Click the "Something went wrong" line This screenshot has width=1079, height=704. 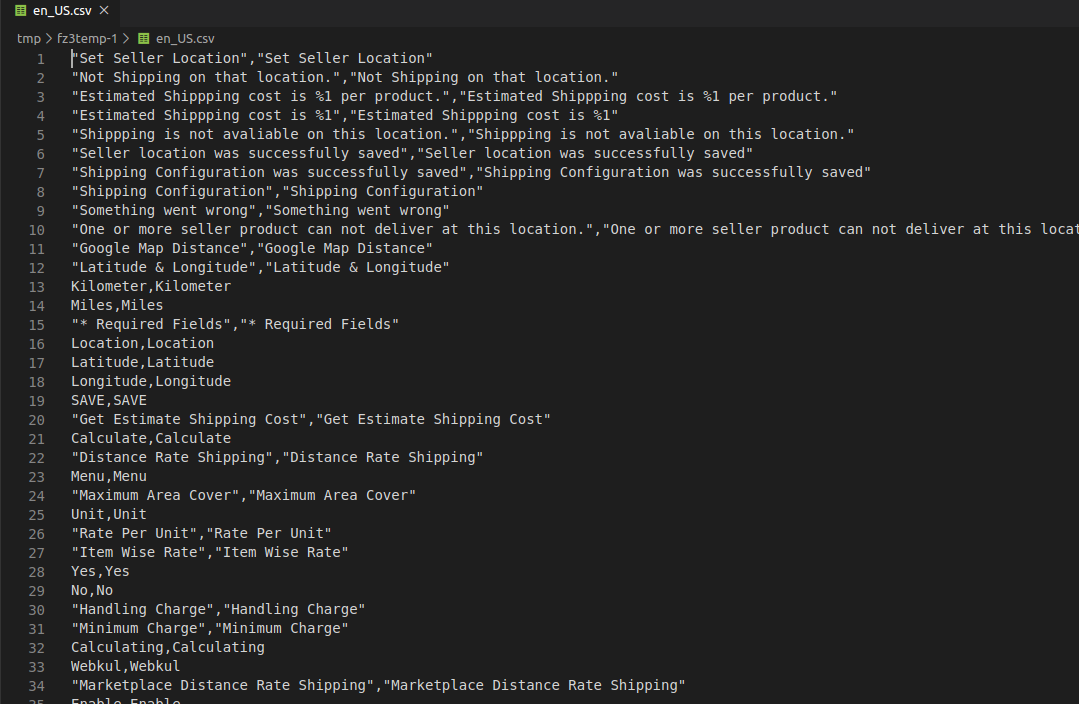coord(260,210)
